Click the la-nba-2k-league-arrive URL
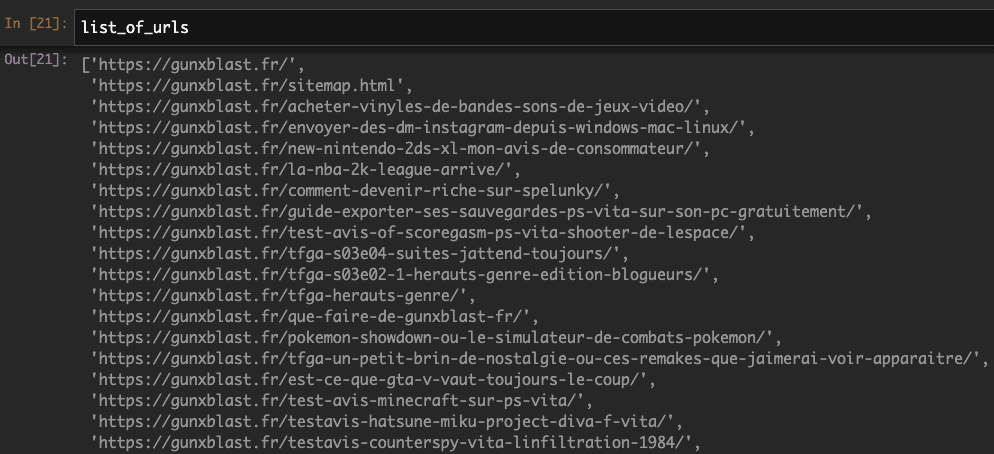The width and height of the screenshot is (994, 454). (306, 169)
